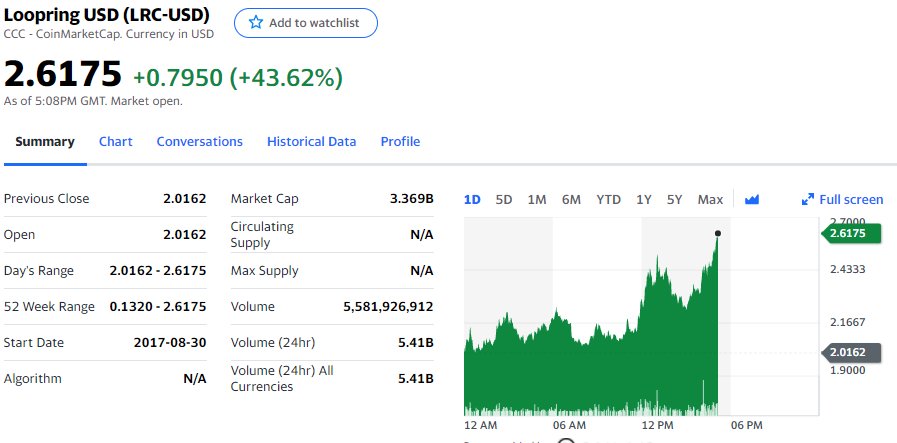Click the green 2.6175 current price label
The image size is (897, 443).
click(x=851, y=234)
